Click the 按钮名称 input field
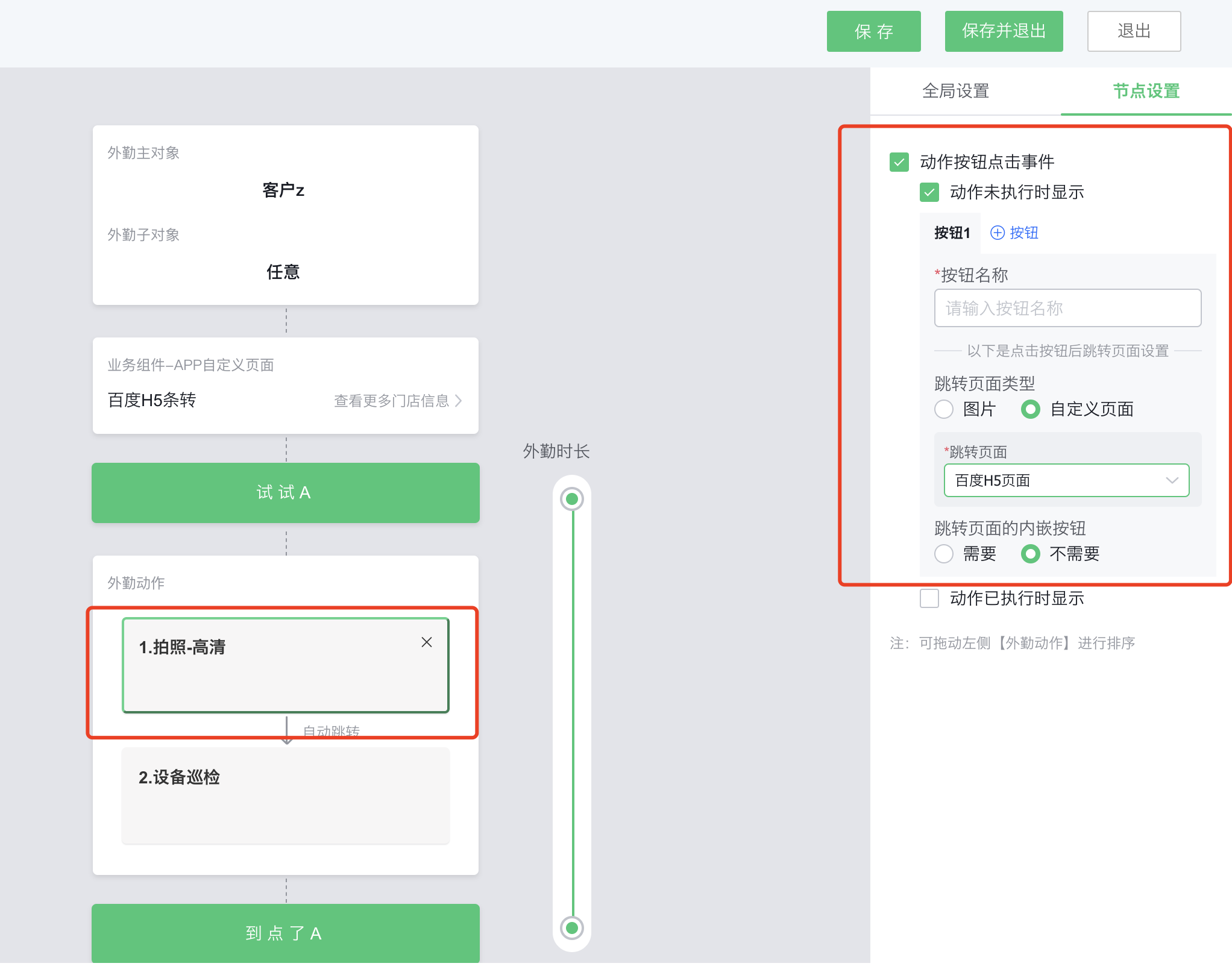1232x975 pixels. point(1067,308)
